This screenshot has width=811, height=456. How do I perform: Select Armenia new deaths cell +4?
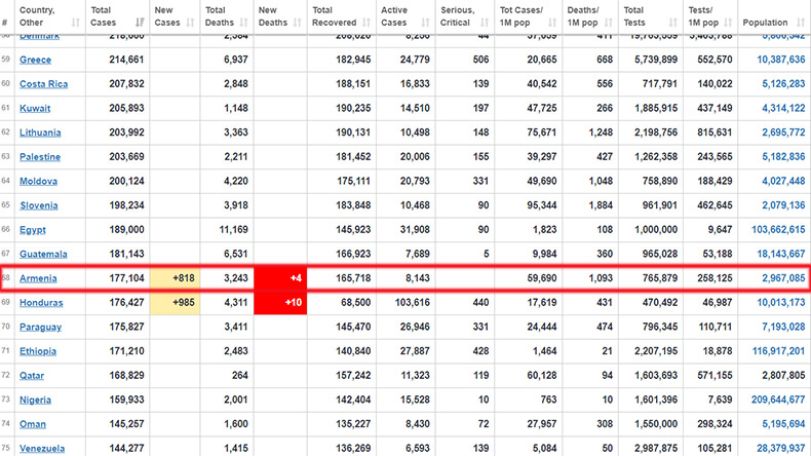click(280, 279)
